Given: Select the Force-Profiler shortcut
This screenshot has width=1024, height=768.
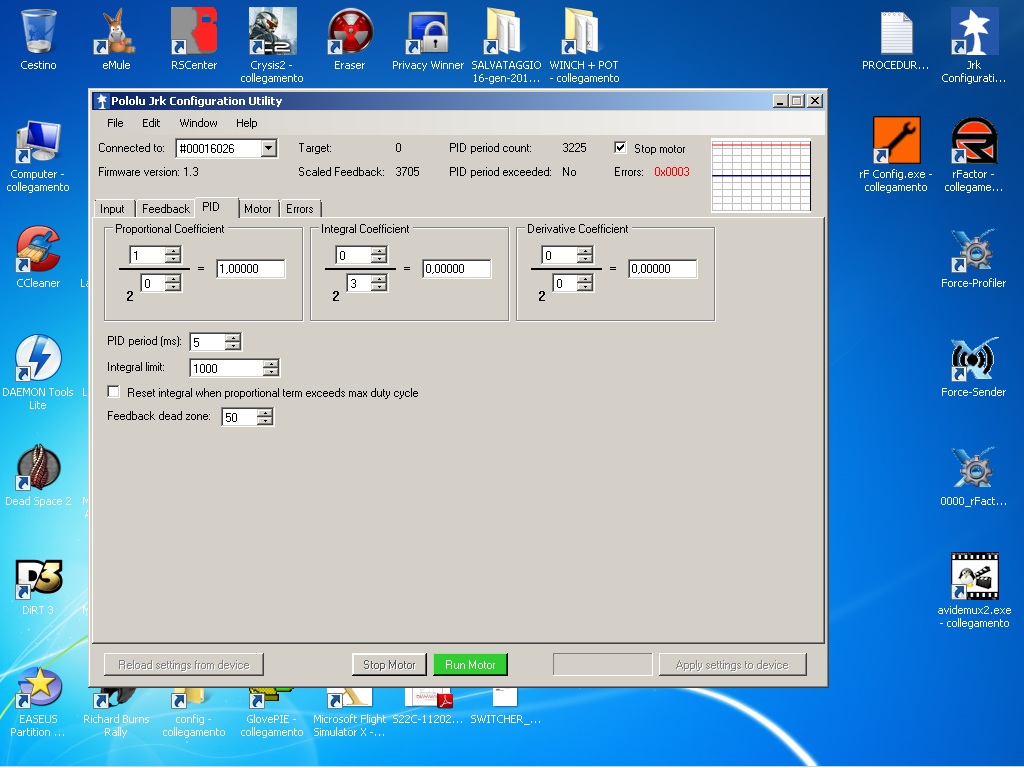Looking at the screenshot, I should (x=974, y=251).
